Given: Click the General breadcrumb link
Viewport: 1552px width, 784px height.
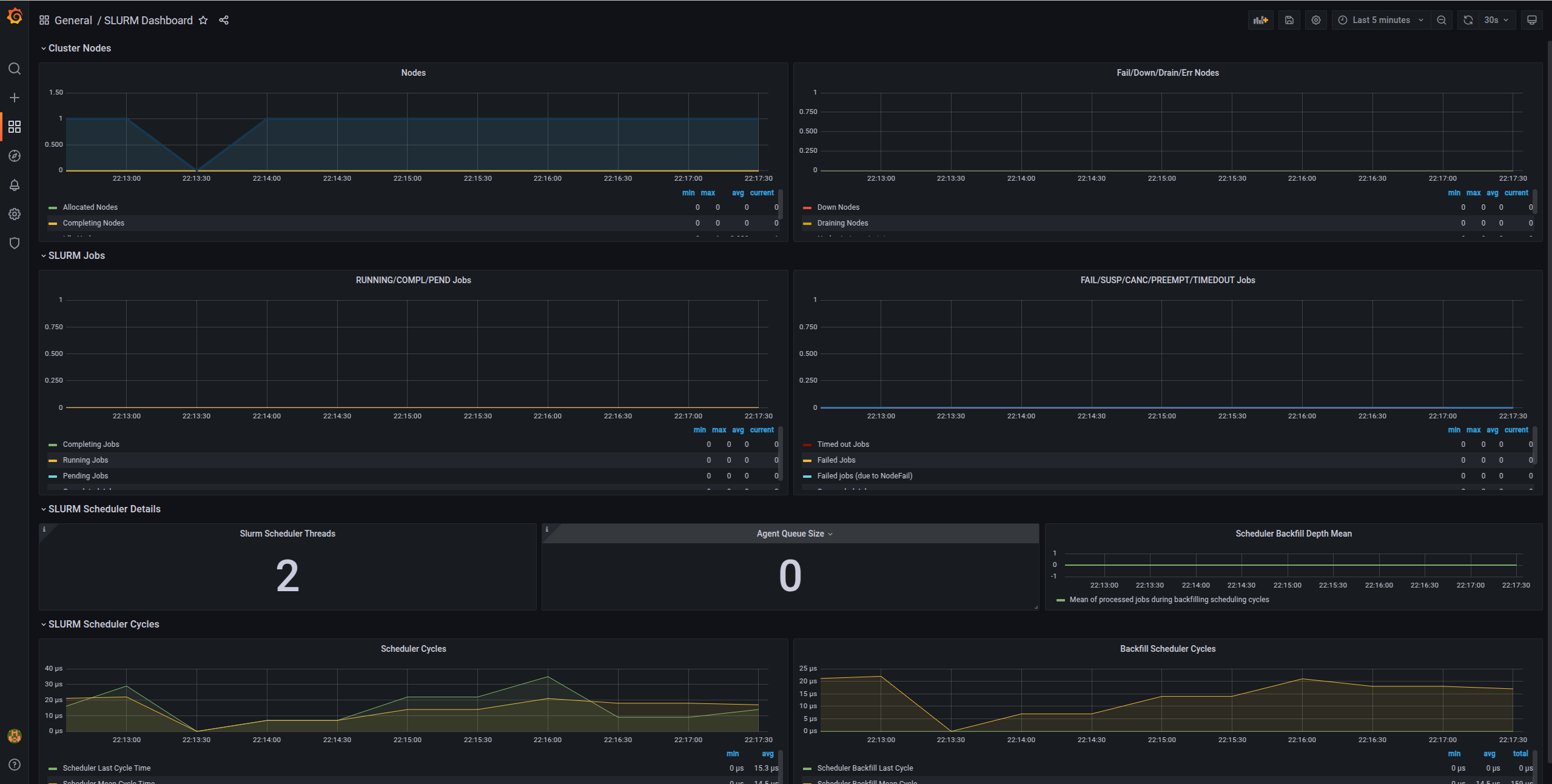Looking at the screenshot, I should 73,20.
